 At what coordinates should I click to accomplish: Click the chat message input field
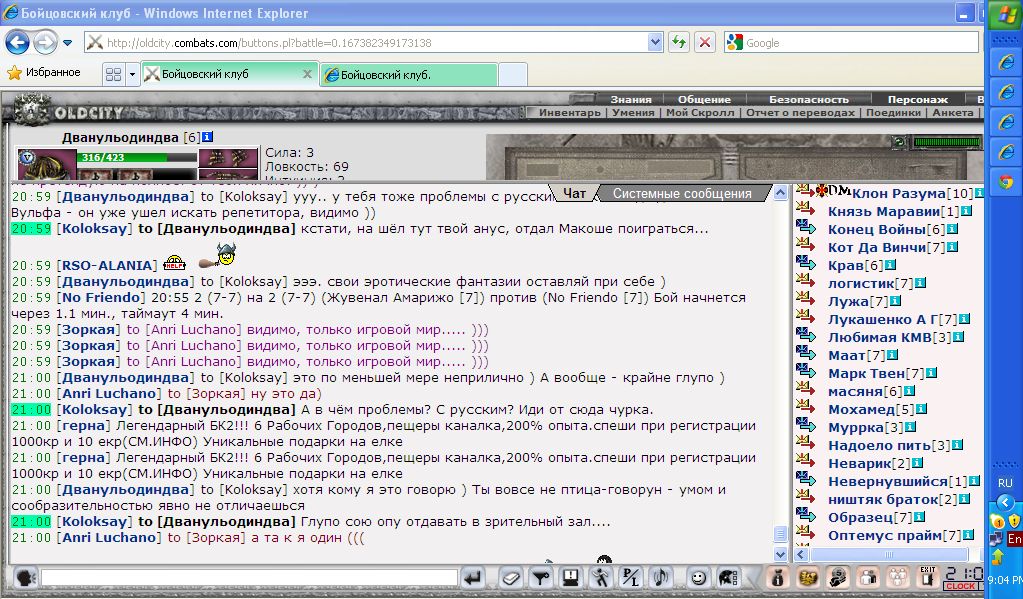pyautogui.click(x=249, y=577)
